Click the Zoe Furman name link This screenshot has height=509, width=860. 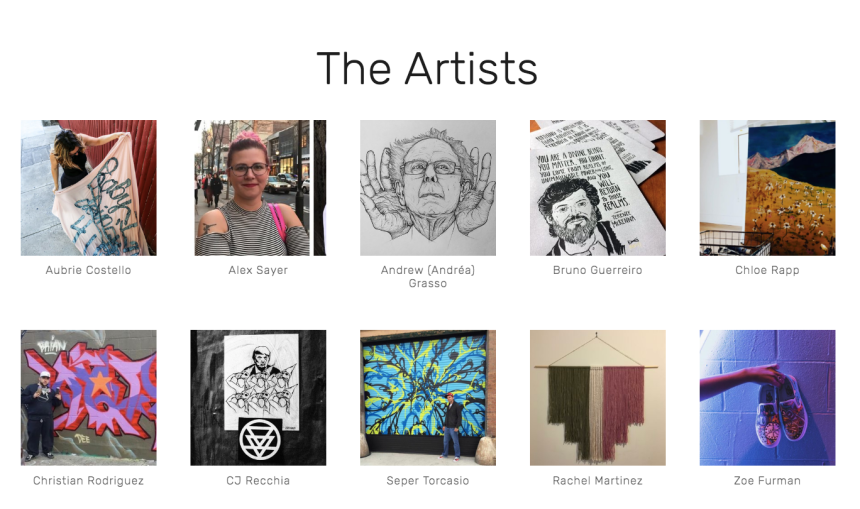(x=767, y=480)
